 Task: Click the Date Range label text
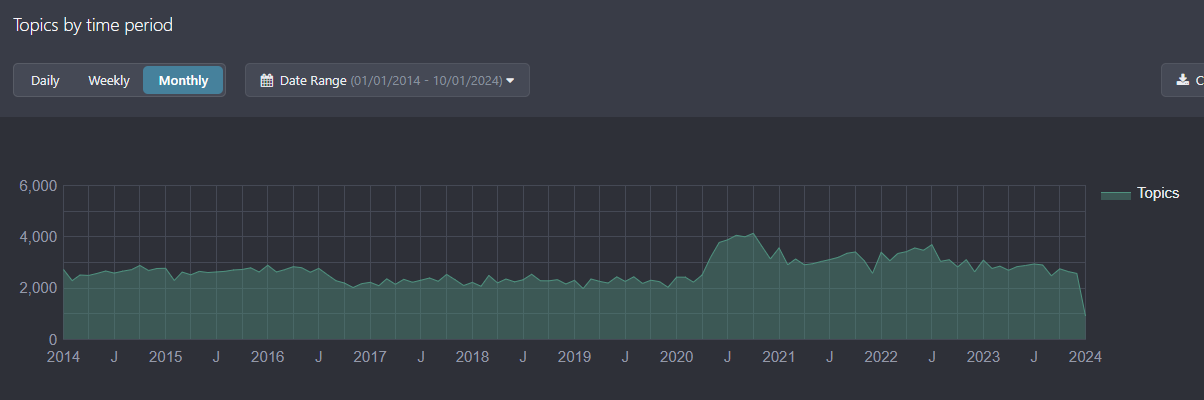[x=313, y=81]
